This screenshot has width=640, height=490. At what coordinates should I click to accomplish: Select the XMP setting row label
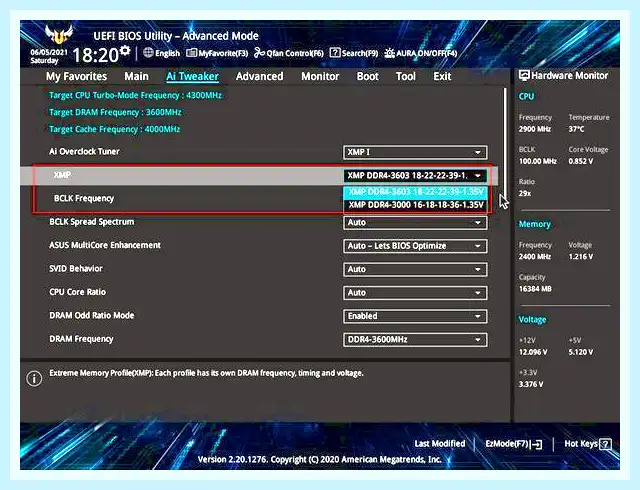point(62,175)
